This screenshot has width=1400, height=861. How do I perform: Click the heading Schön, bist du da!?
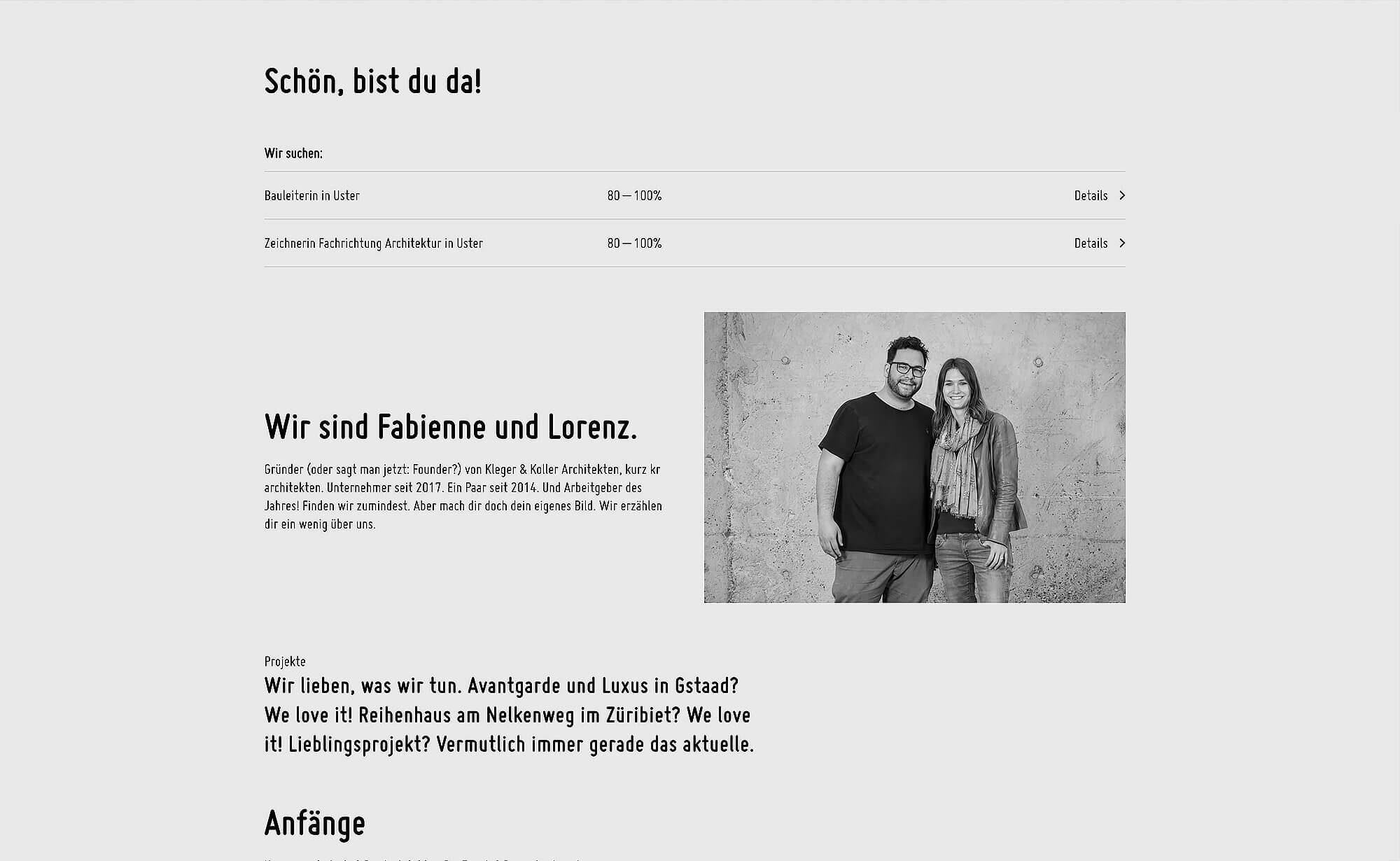click(373, 81)
